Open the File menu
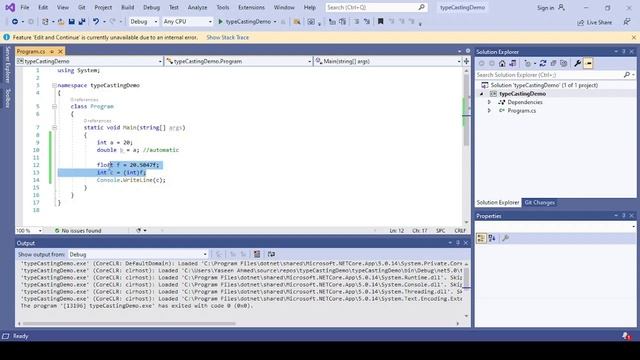 point(25,7)
